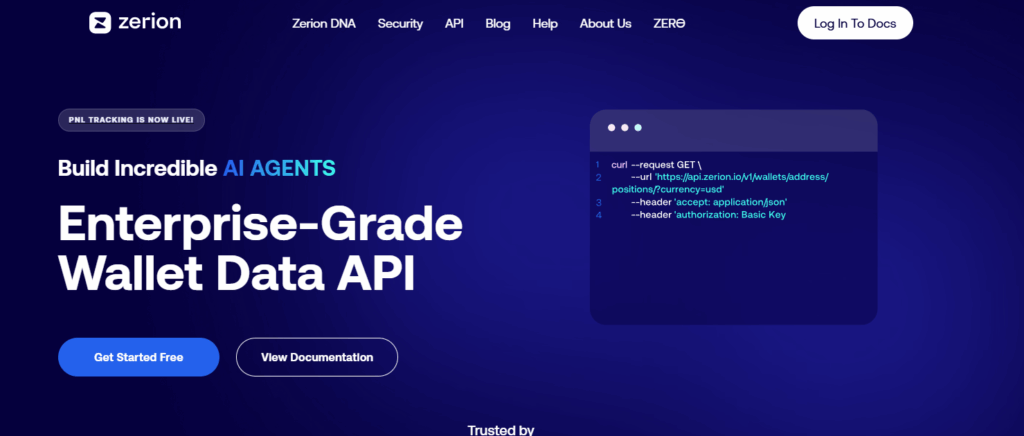Click the Trusted by label

[501, 430]
